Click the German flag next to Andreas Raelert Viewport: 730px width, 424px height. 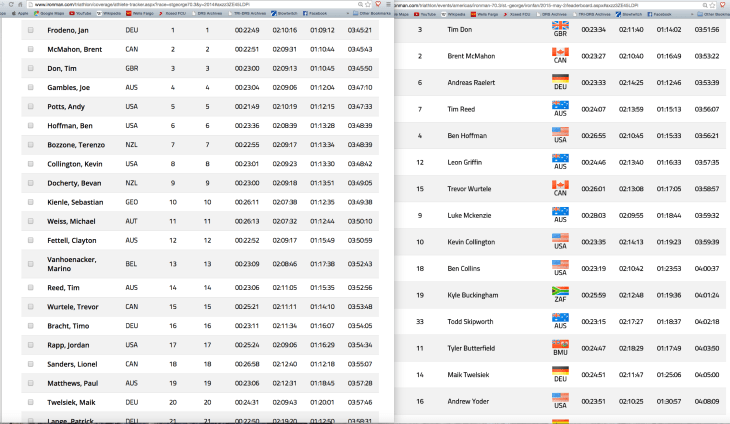point(560,82)
